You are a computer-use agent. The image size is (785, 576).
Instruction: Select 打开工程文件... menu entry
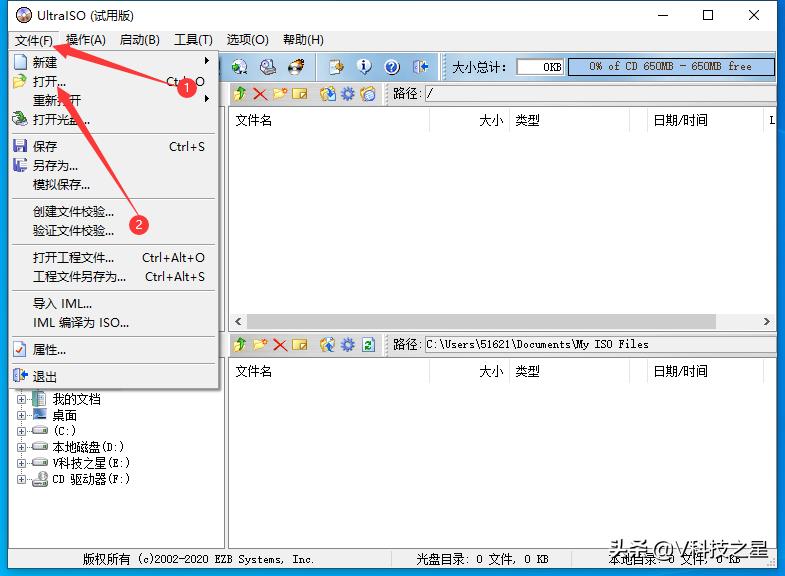coord(114,257)
